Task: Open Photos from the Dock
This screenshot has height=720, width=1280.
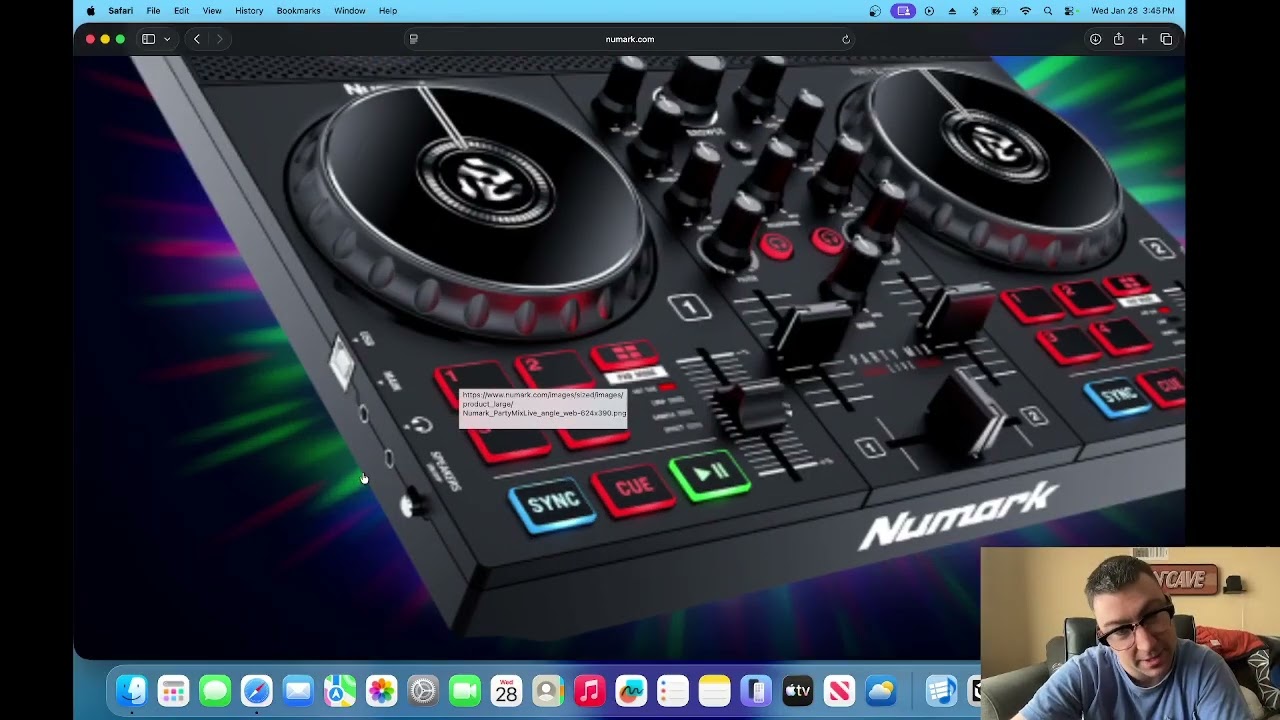Action: pyautogui.click(x=381, y=691)
